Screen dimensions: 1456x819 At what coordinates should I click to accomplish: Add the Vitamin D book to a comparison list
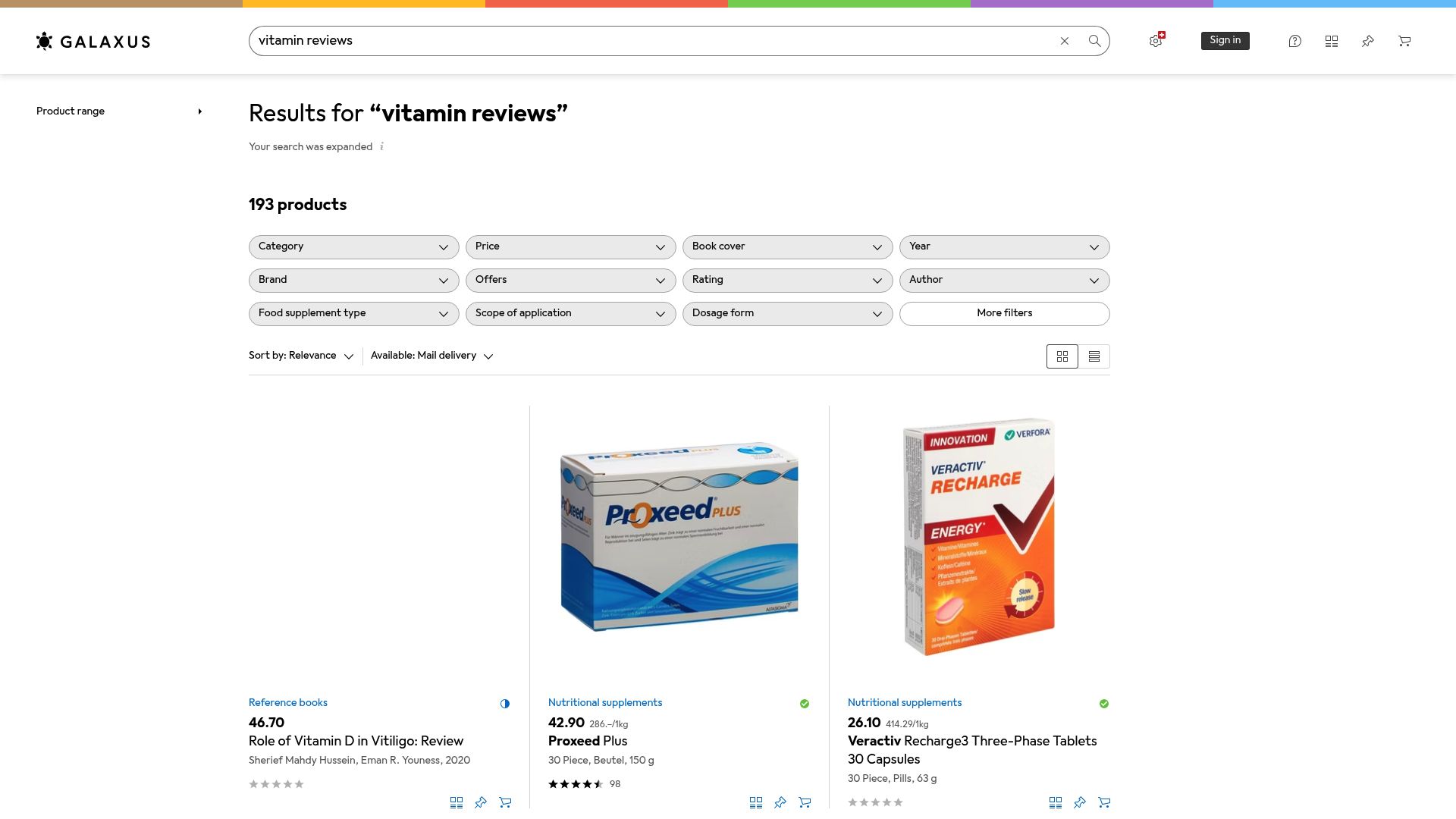[x=457, y=802]
